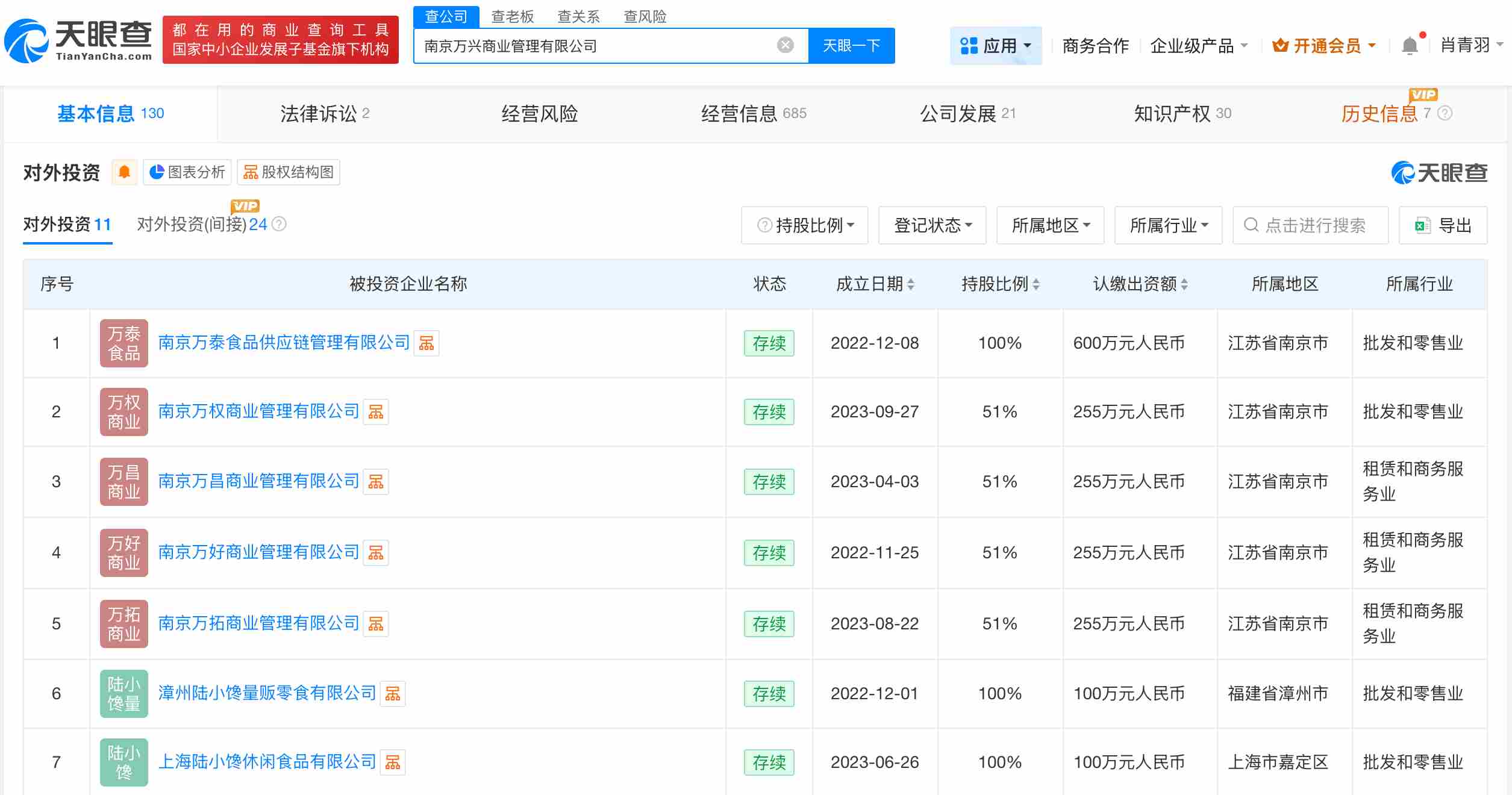
Task: Click the Excel icon to 导出 export
Action: [x=1424, y=225]
